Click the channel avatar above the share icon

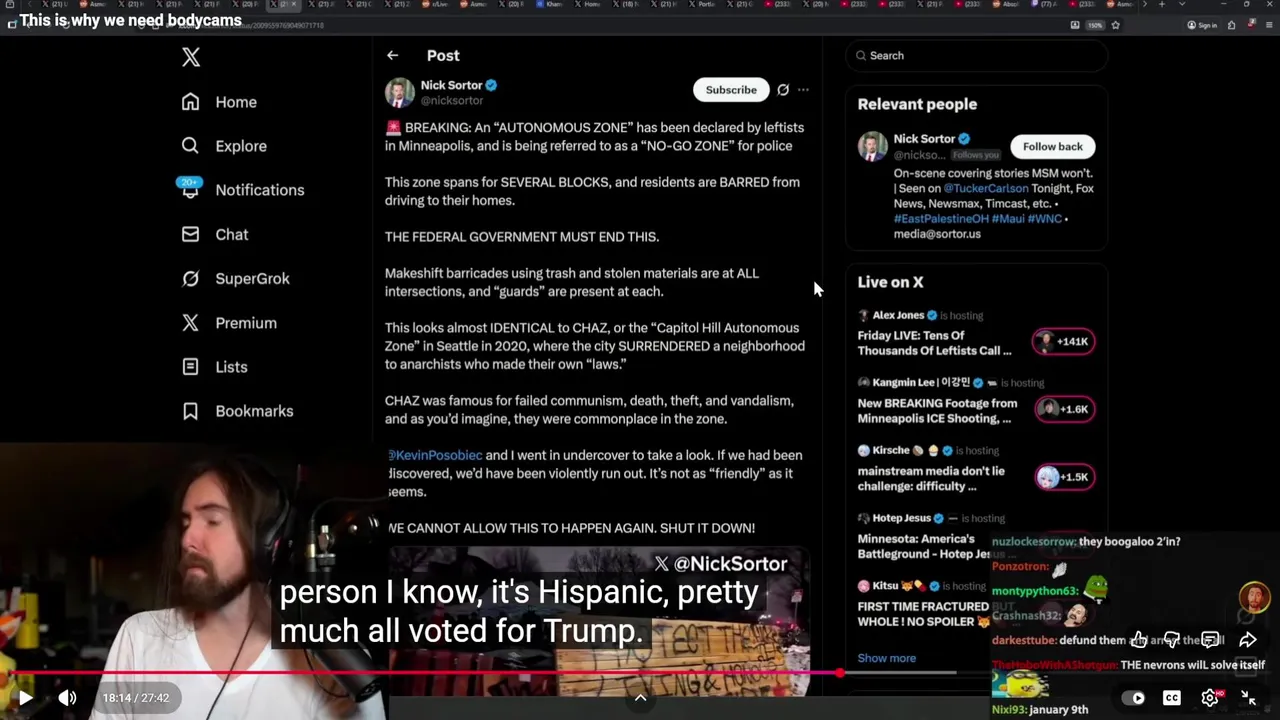pos(1254,597)
